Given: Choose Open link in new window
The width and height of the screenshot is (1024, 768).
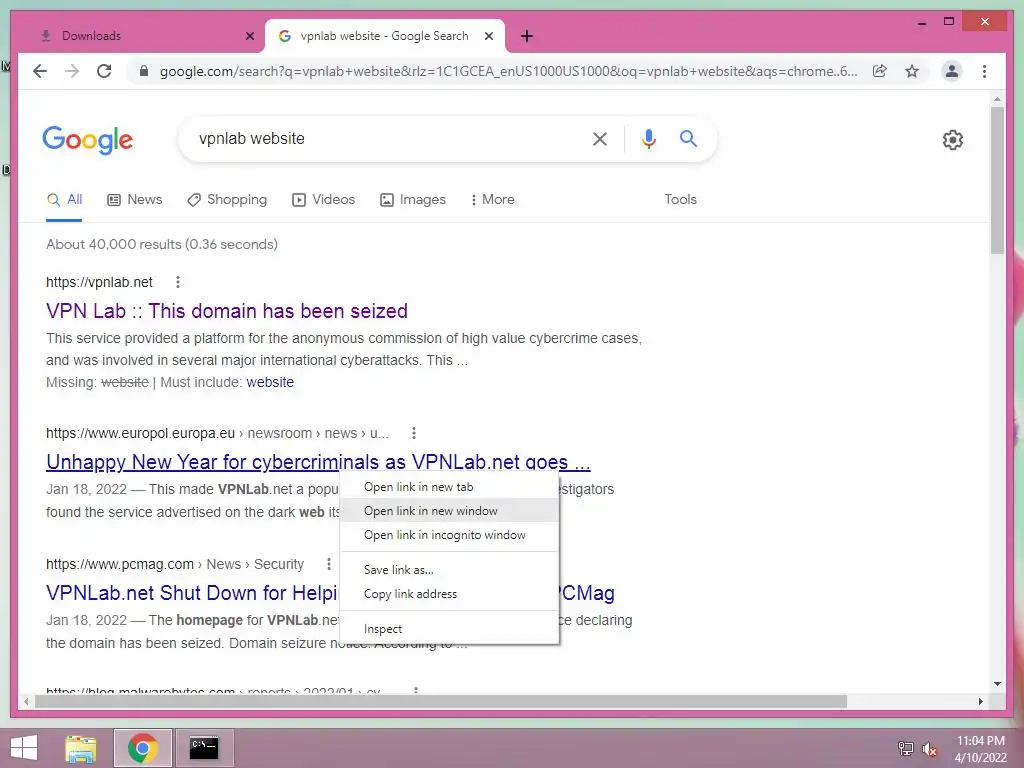Looking at the screenshot, I should click(449, 511).
